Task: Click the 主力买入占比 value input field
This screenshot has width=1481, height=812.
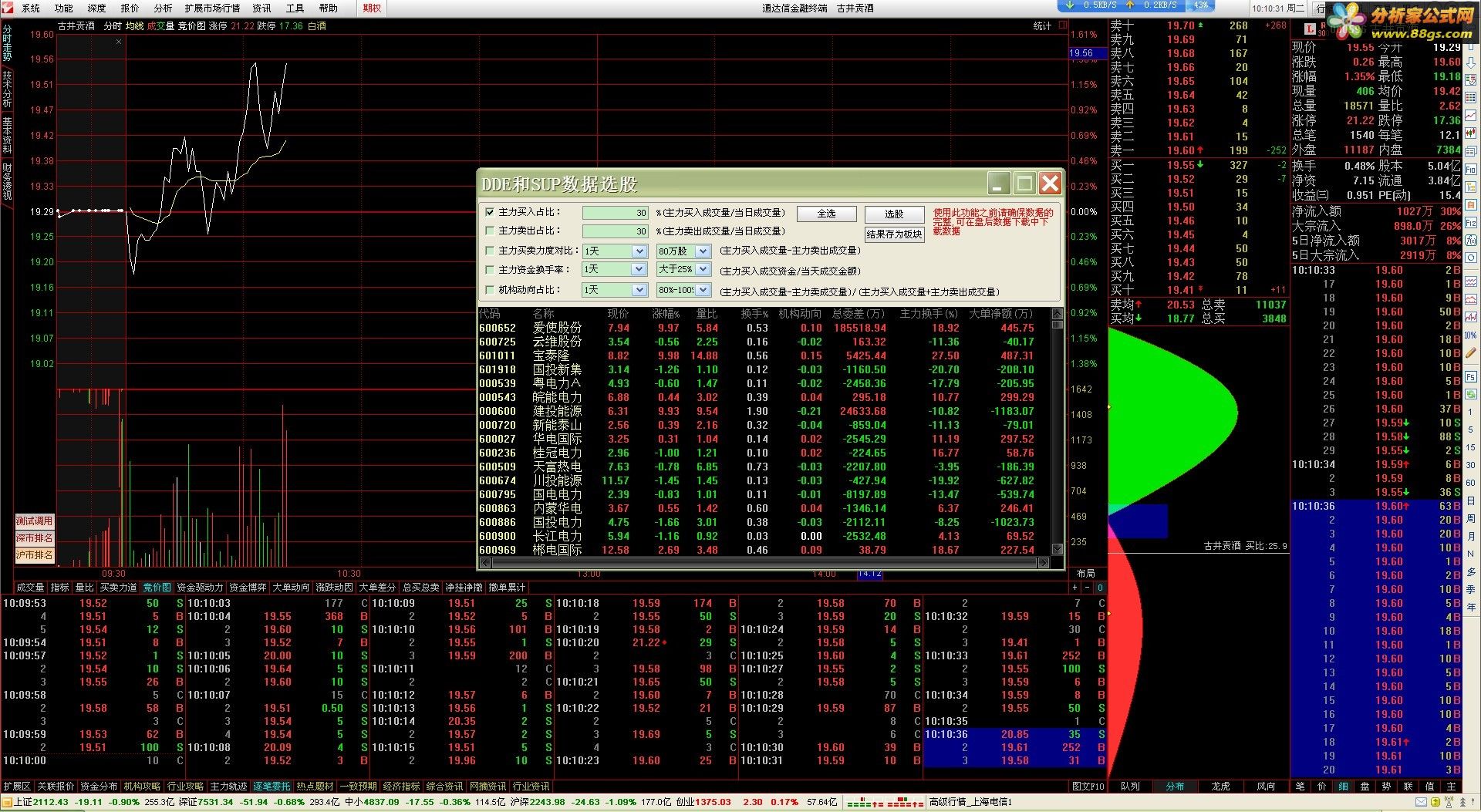Action: (615, 213)
